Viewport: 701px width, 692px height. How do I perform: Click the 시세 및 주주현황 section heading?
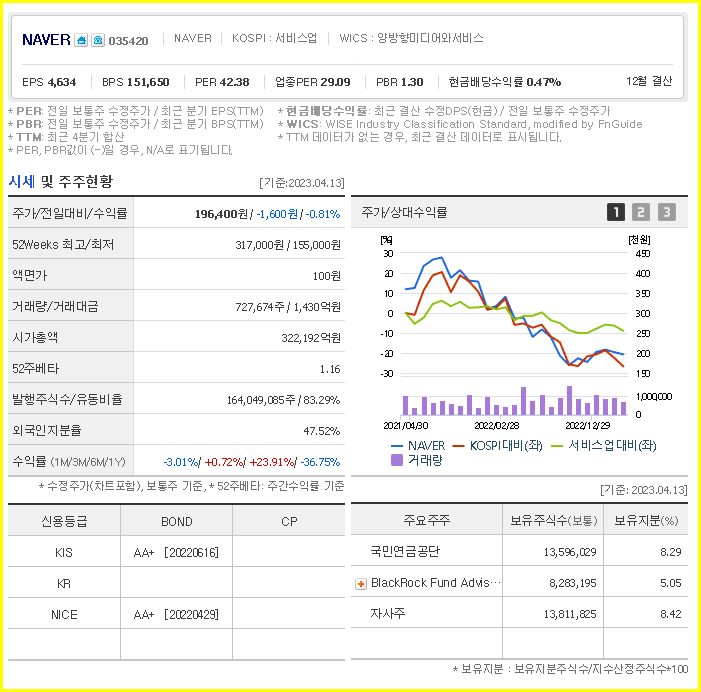click(61, 181)
